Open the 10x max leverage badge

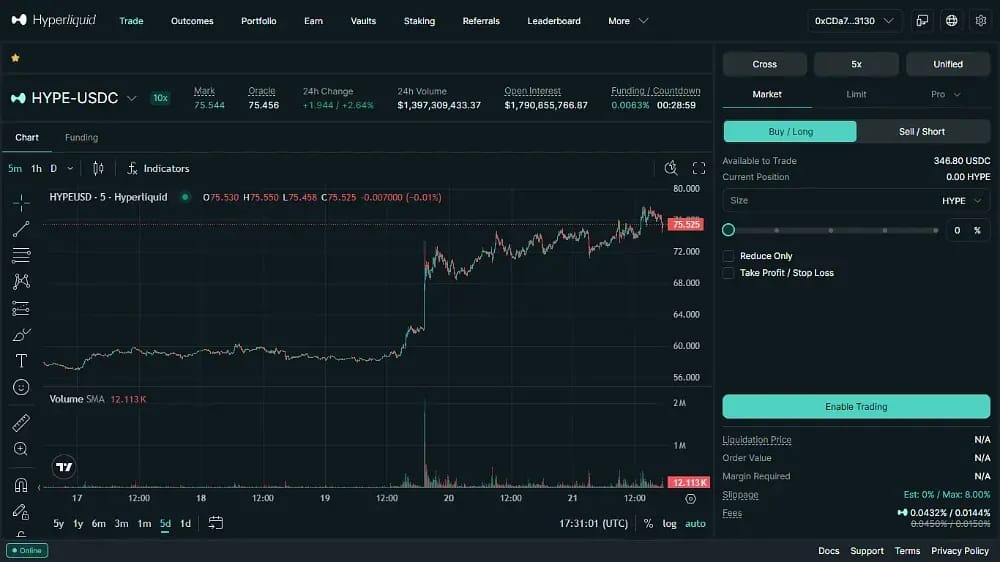160,98
